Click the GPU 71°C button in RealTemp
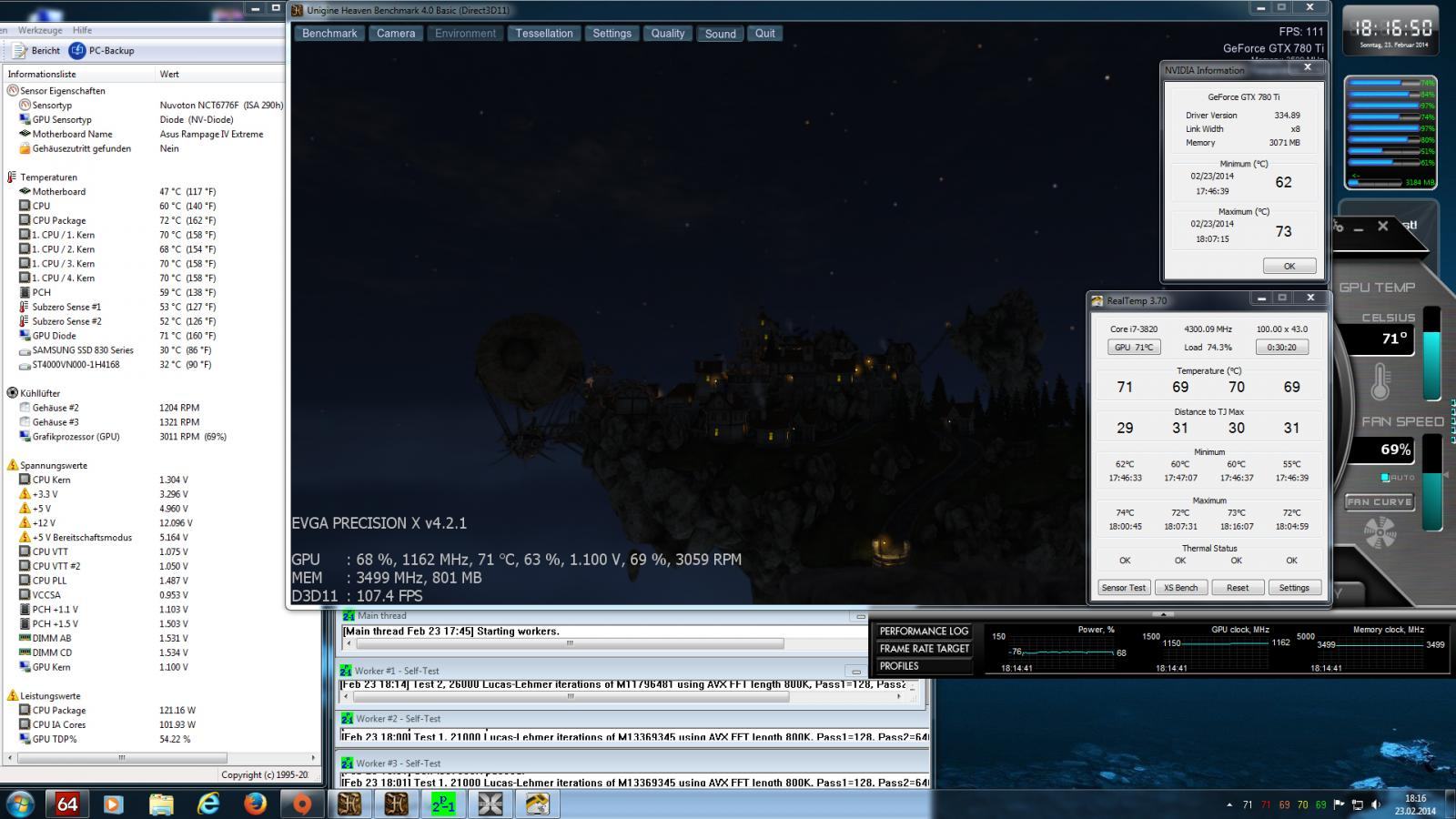This screenshot has width=1456, height=819. click(1134, 347)
